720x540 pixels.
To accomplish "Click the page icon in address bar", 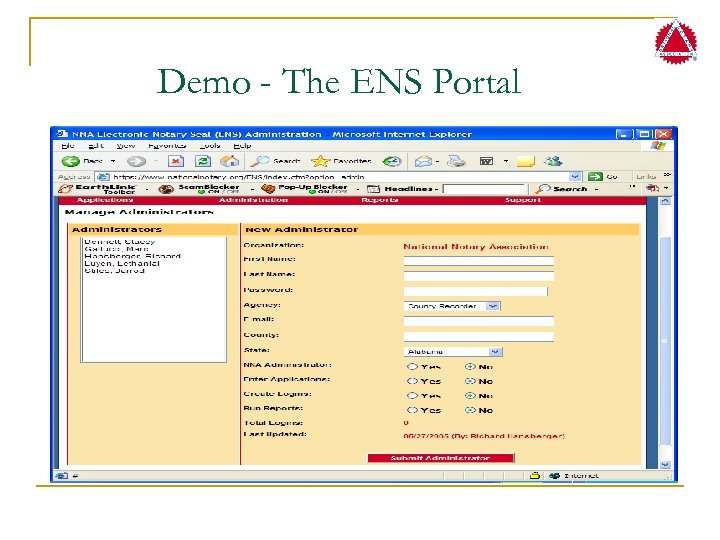I will 104,177.
